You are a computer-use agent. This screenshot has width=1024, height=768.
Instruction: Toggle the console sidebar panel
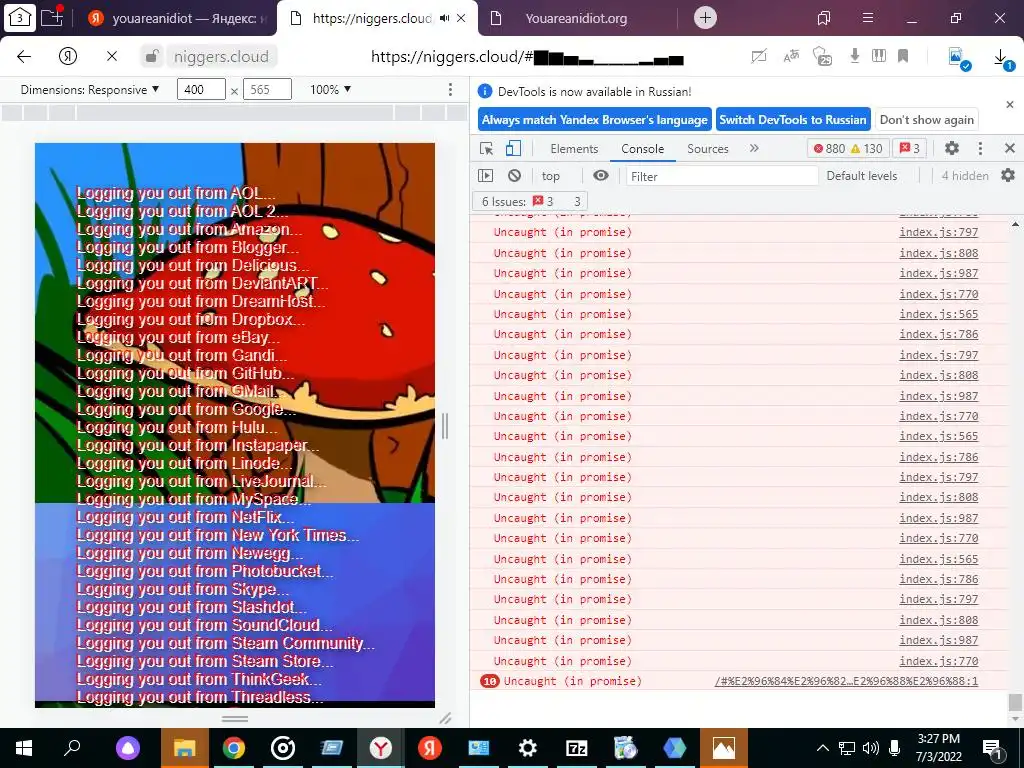click(x=486, y=175)
